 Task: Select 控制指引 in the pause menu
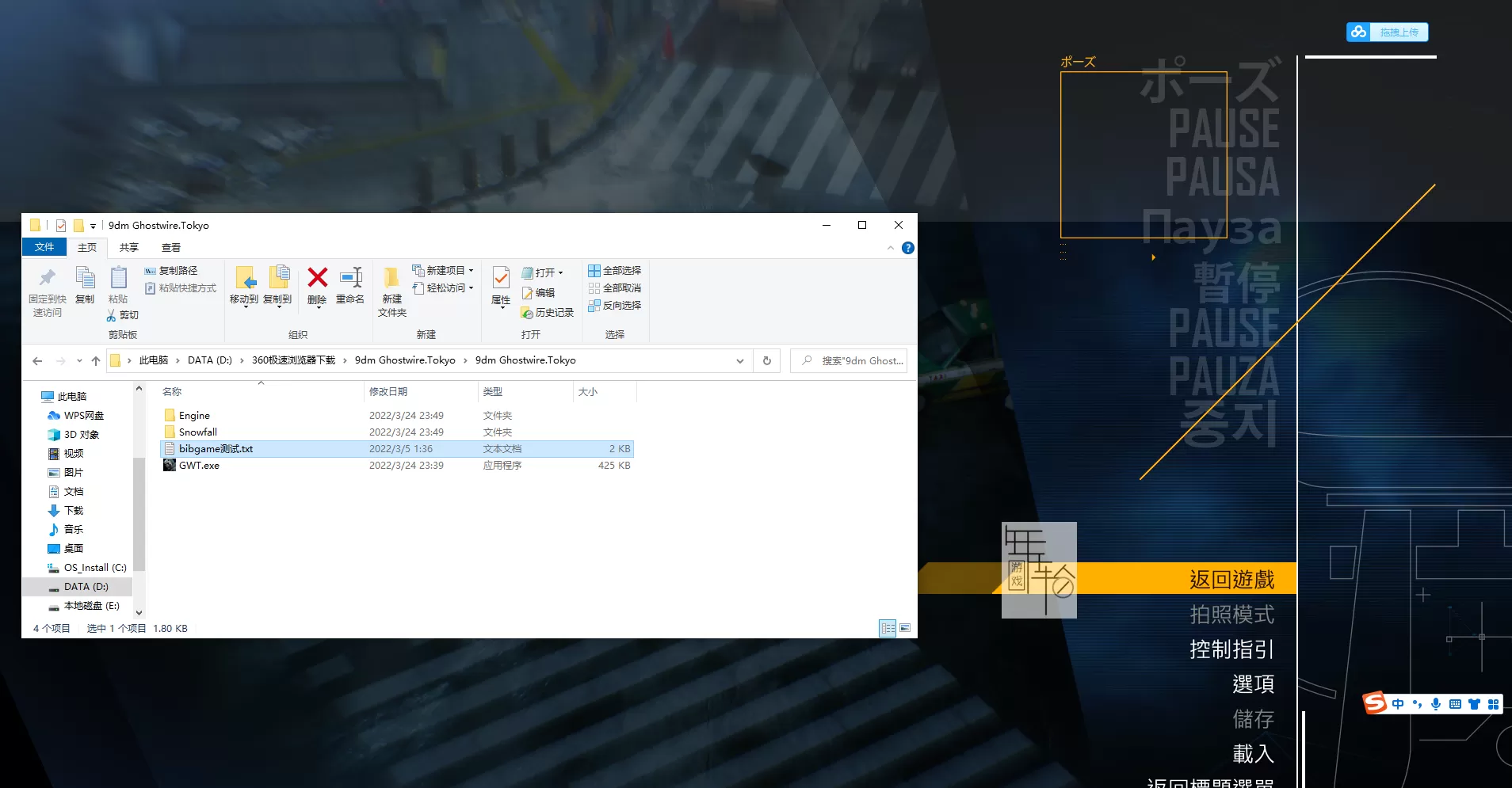(1231, 649)
